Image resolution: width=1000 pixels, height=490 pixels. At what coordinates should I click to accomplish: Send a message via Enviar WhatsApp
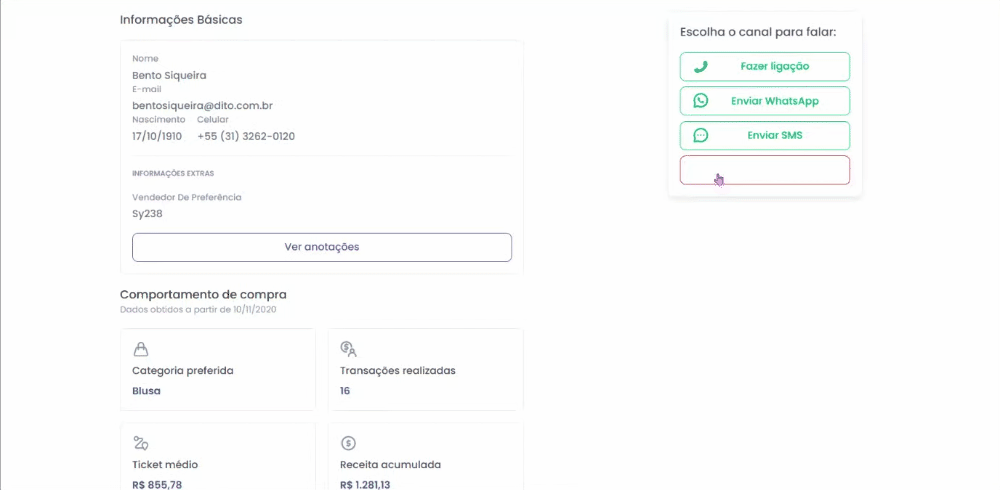click(x=765, y=101)
